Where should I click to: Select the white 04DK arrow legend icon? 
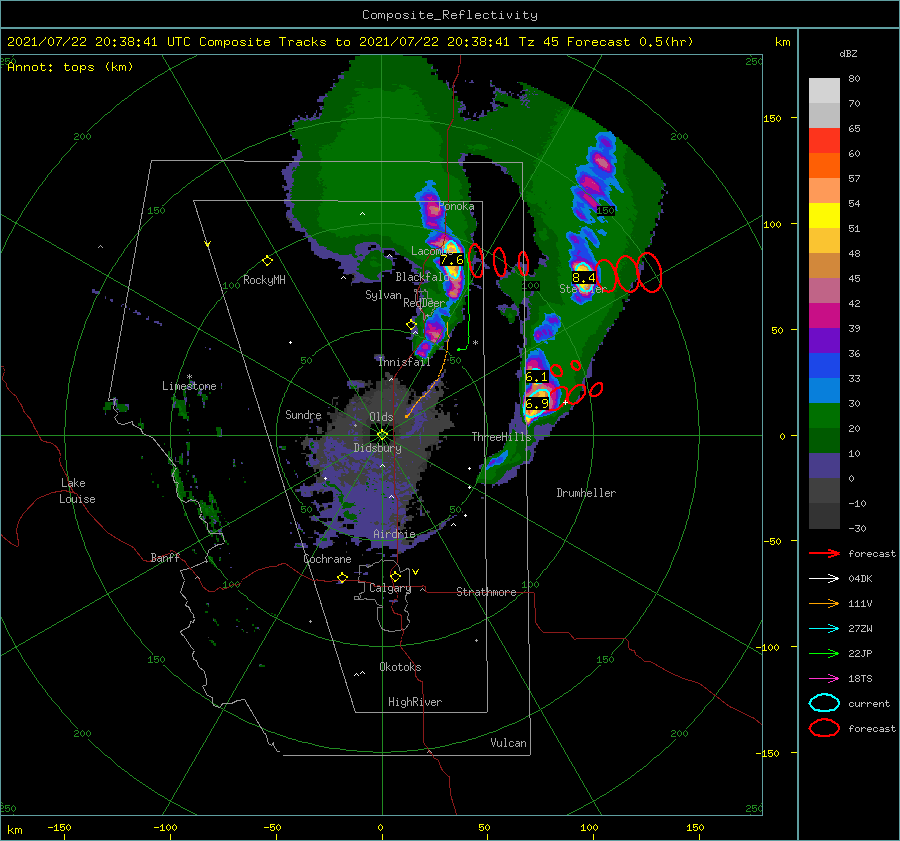point(824,579)
